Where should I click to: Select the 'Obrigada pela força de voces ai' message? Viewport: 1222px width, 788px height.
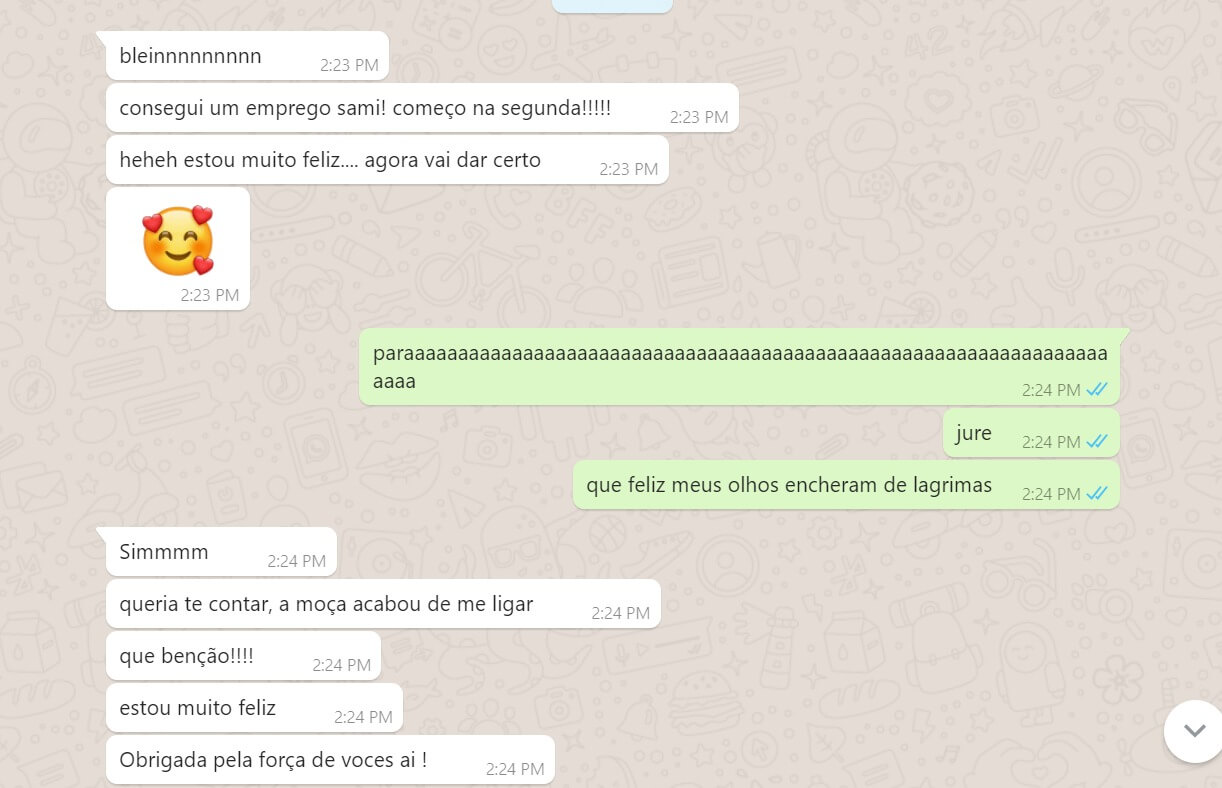click(330, 760)
